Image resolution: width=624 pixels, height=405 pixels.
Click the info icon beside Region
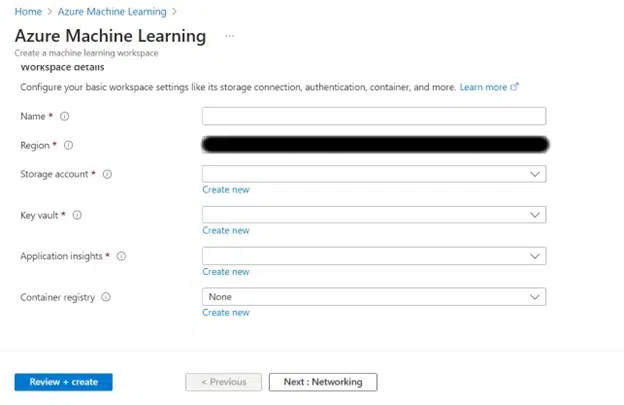click(69, 145)
